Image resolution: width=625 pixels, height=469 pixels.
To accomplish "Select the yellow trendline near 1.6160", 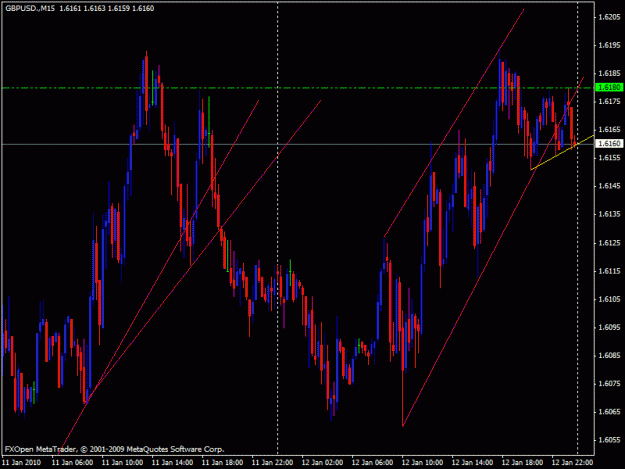I will (x=562, y=153).
